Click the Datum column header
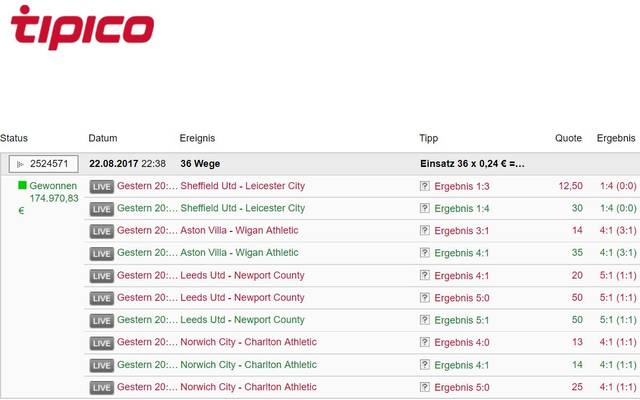640x400 pixels. [x=103, y=138]
